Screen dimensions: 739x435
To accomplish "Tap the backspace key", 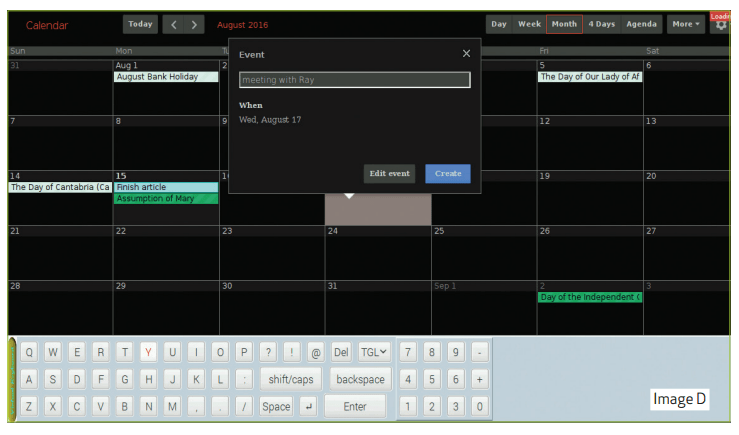I will [361, 379].
